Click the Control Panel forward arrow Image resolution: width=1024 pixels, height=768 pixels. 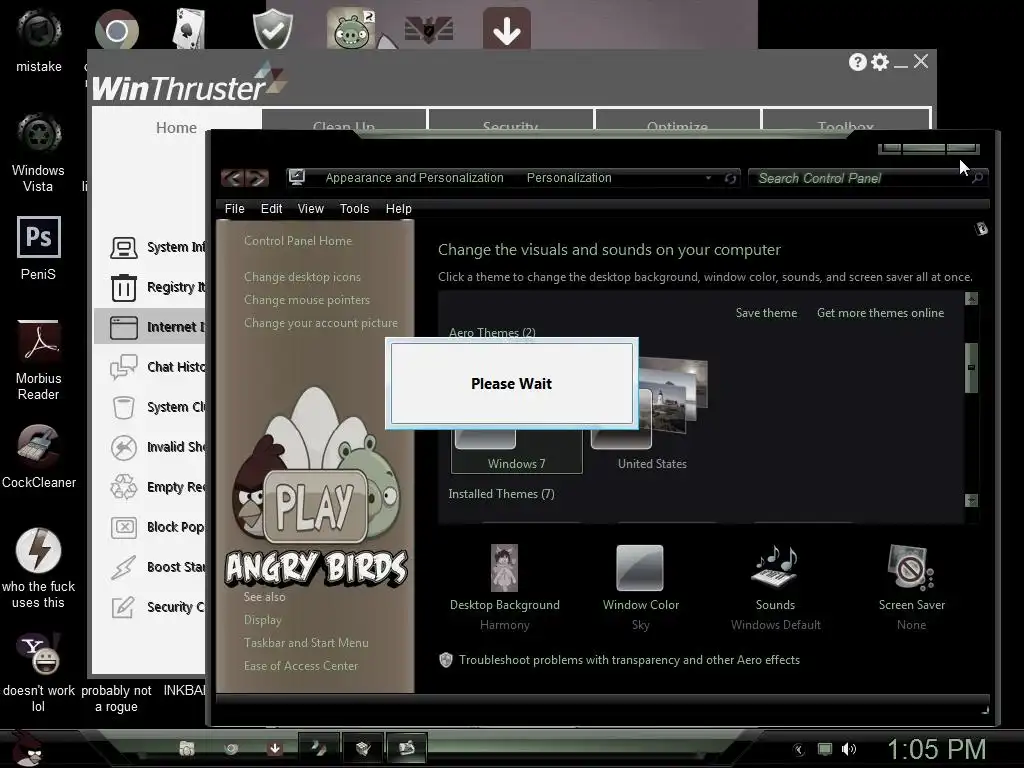tap(257, 177)
